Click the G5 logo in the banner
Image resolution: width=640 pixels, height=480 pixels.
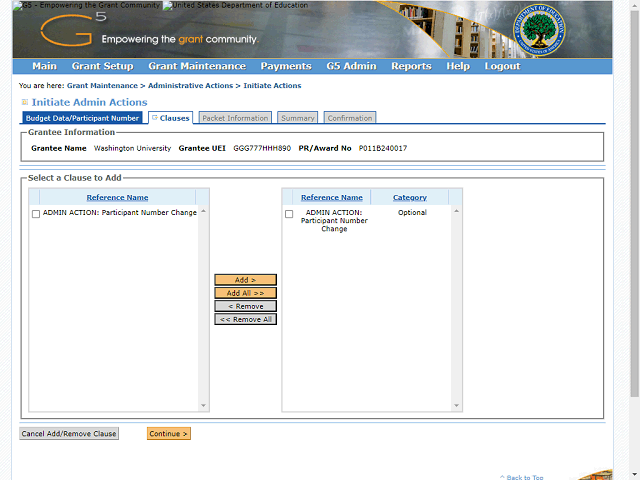coord(73,29)
